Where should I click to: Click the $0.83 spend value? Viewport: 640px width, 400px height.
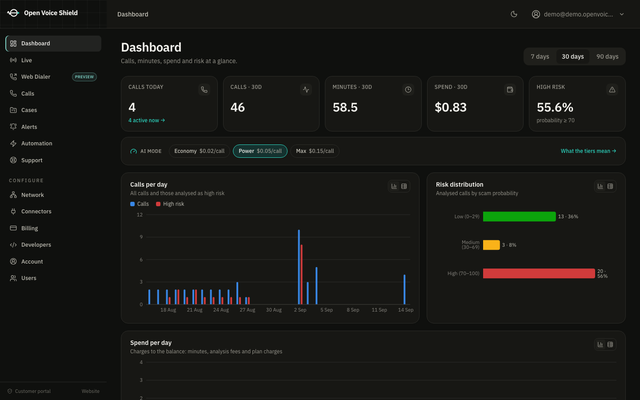coord(451,107)
